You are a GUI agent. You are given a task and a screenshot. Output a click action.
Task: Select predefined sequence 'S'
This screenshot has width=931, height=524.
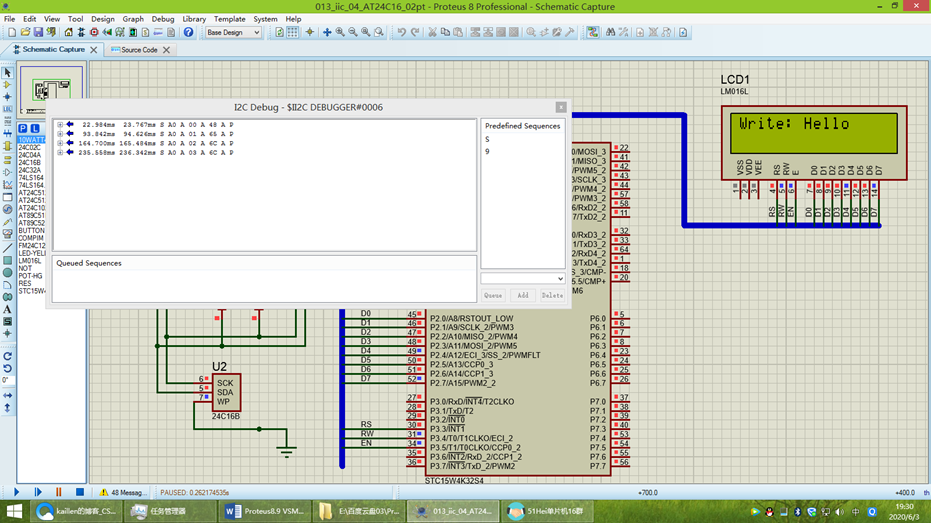487,139
